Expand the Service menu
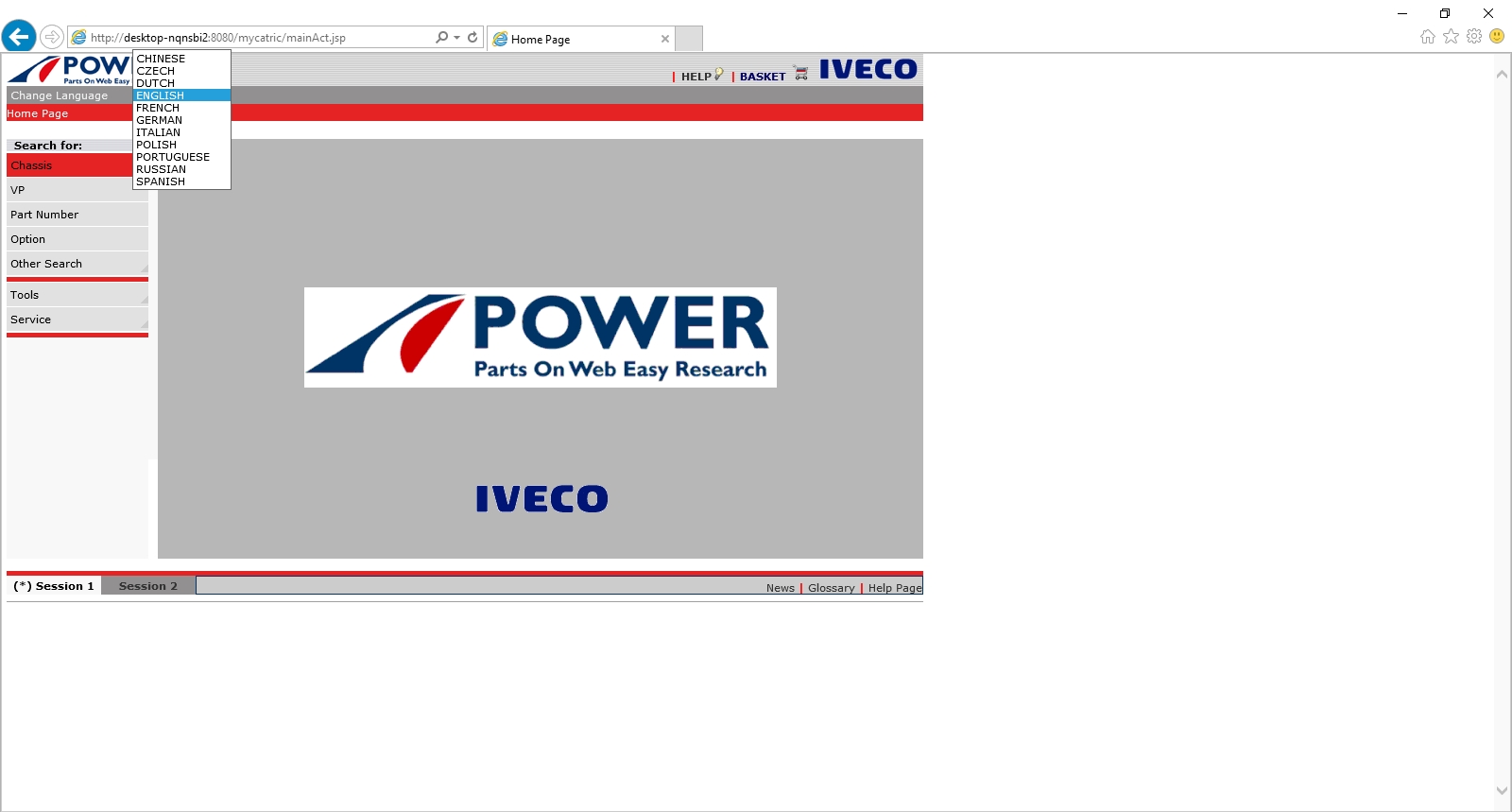 point(77,320)
